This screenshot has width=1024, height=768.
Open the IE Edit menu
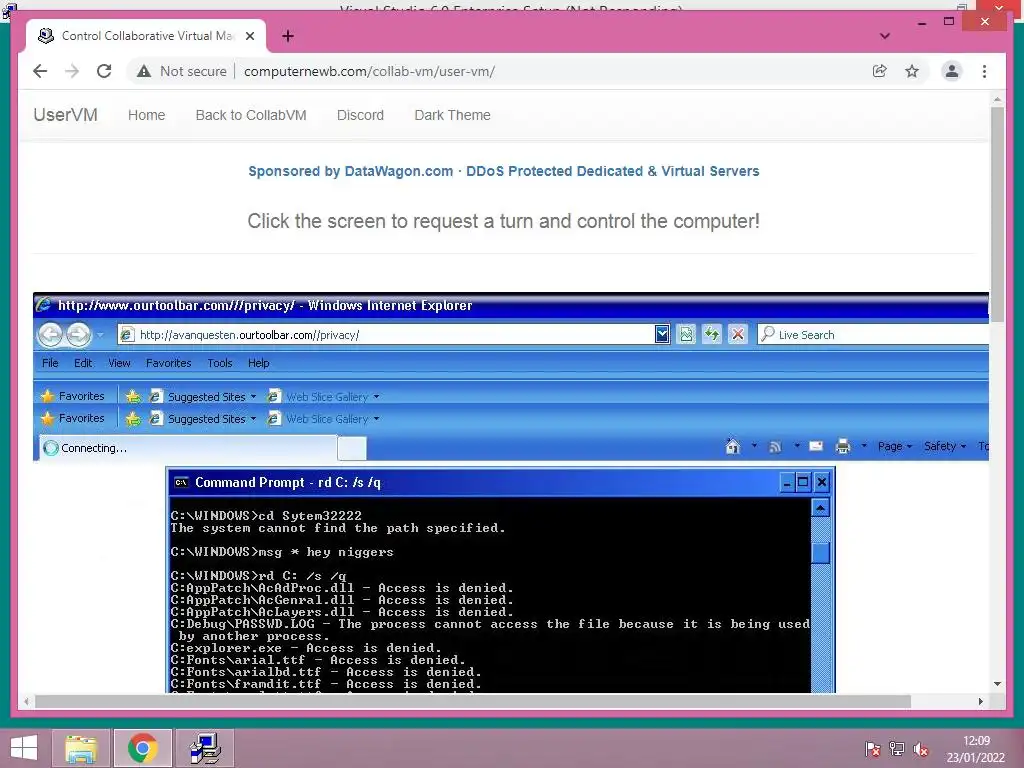(x=83, y=363)
